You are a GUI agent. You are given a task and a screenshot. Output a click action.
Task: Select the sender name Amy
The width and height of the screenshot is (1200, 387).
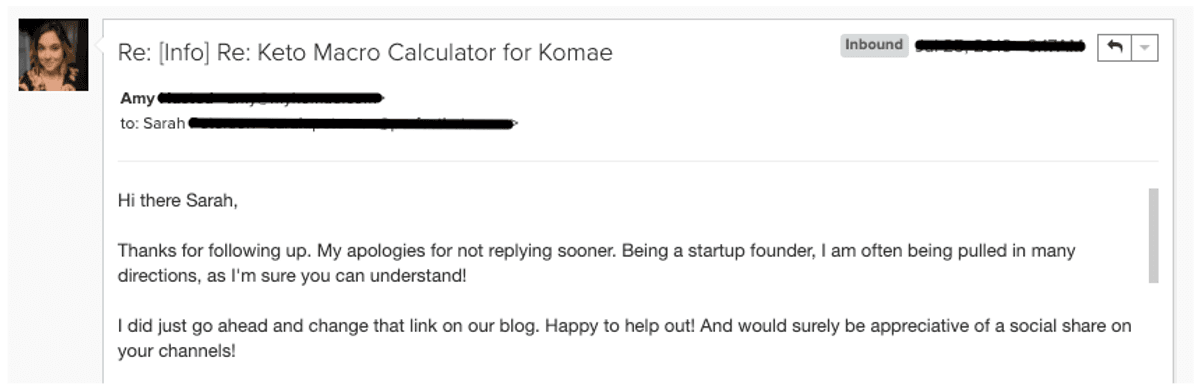(137, 99)
